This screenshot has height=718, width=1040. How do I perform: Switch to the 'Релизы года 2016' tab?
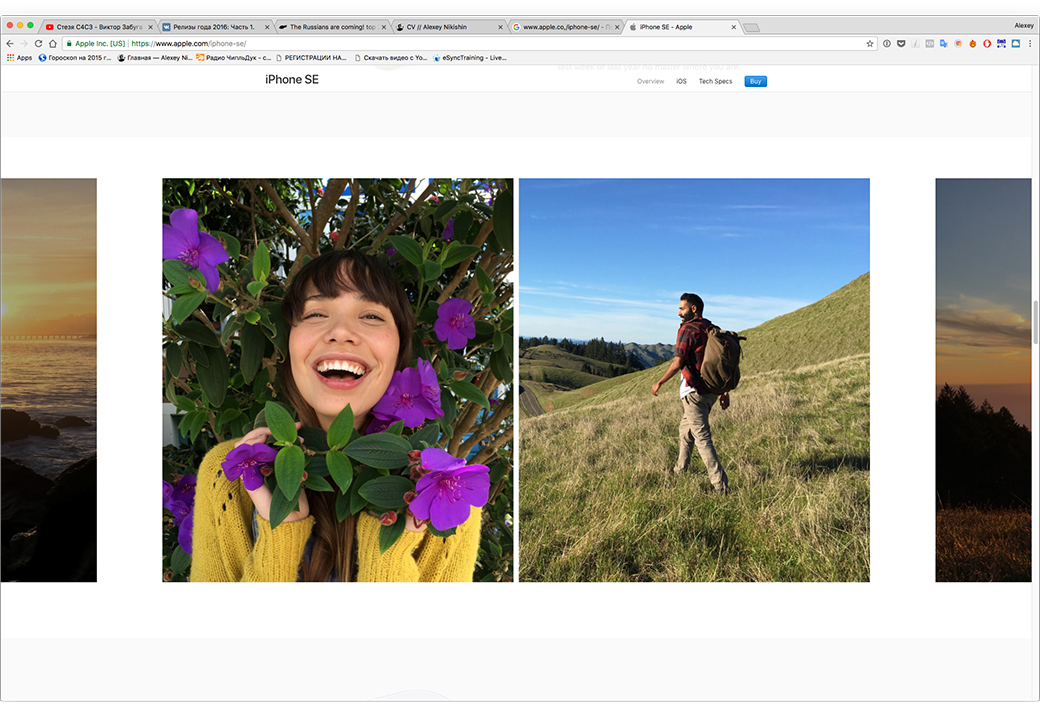point(214,27)
